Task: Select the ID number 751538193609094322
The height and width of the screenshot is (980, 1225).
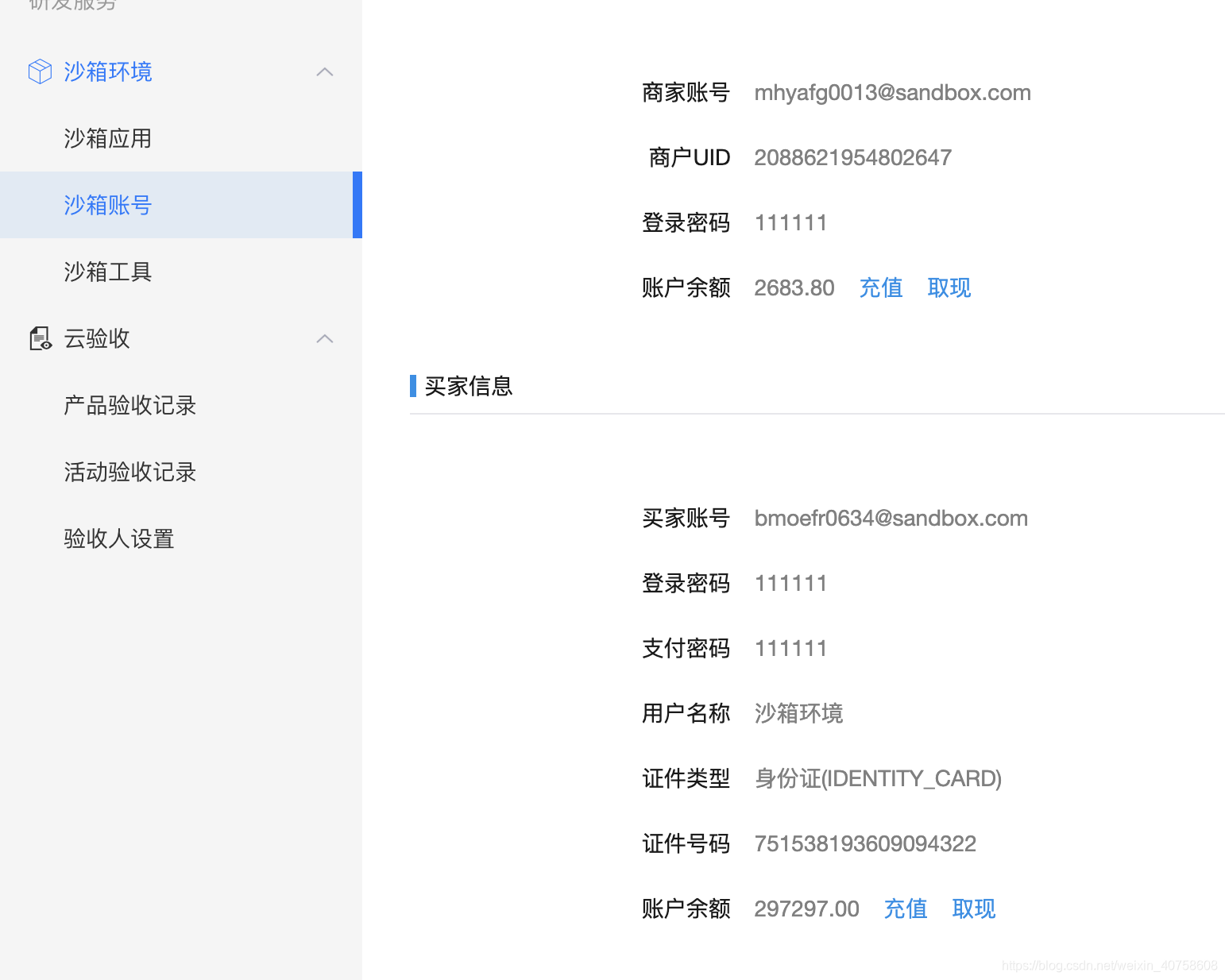Action: coord(865,843)
